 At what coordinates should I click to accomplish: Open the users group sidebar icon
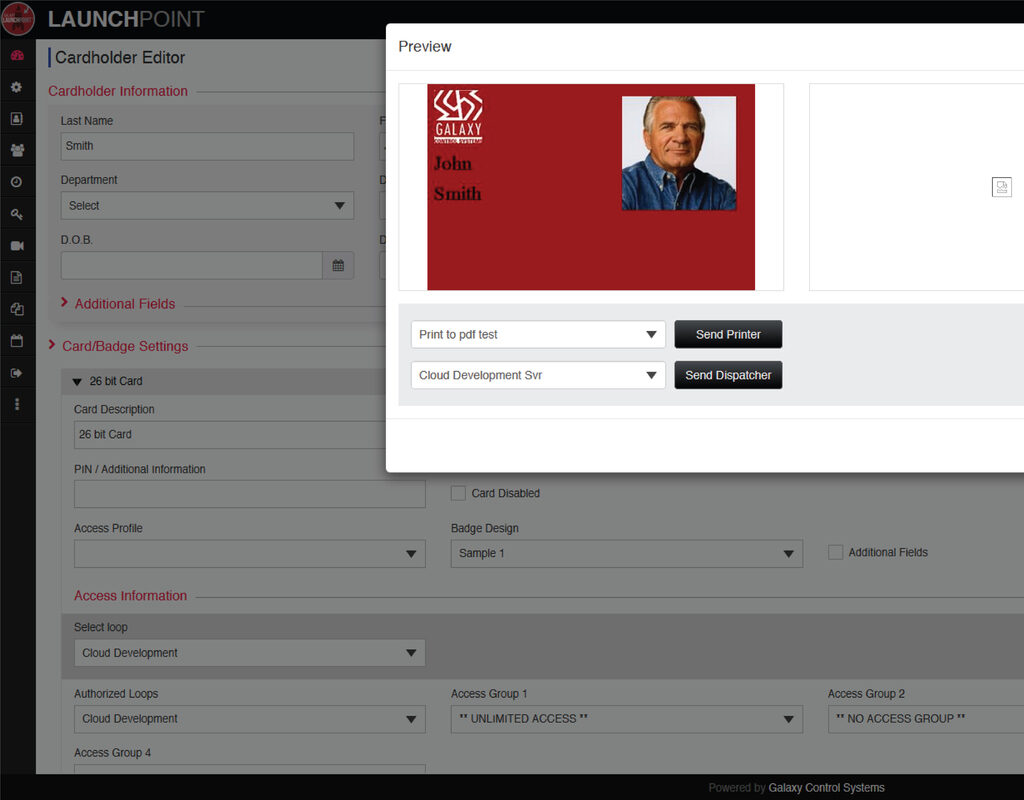click(16, 151)
